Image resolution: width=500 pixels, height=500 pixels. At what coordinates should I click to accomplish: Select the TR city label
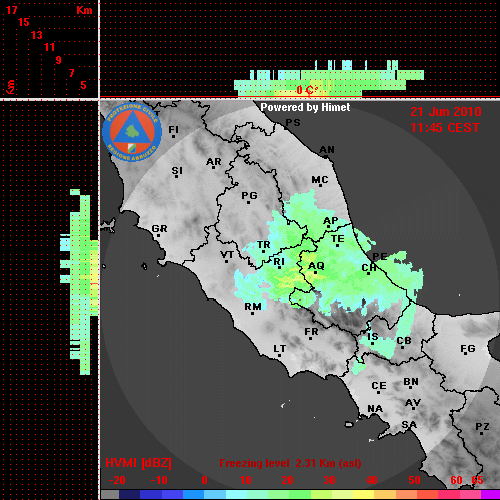click(263, 245)
